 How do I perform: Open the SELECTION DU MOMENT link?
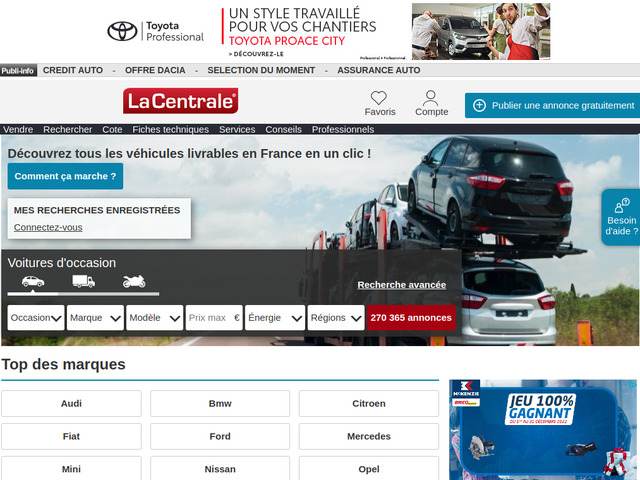pyautogui.click(x=261, y=70)
